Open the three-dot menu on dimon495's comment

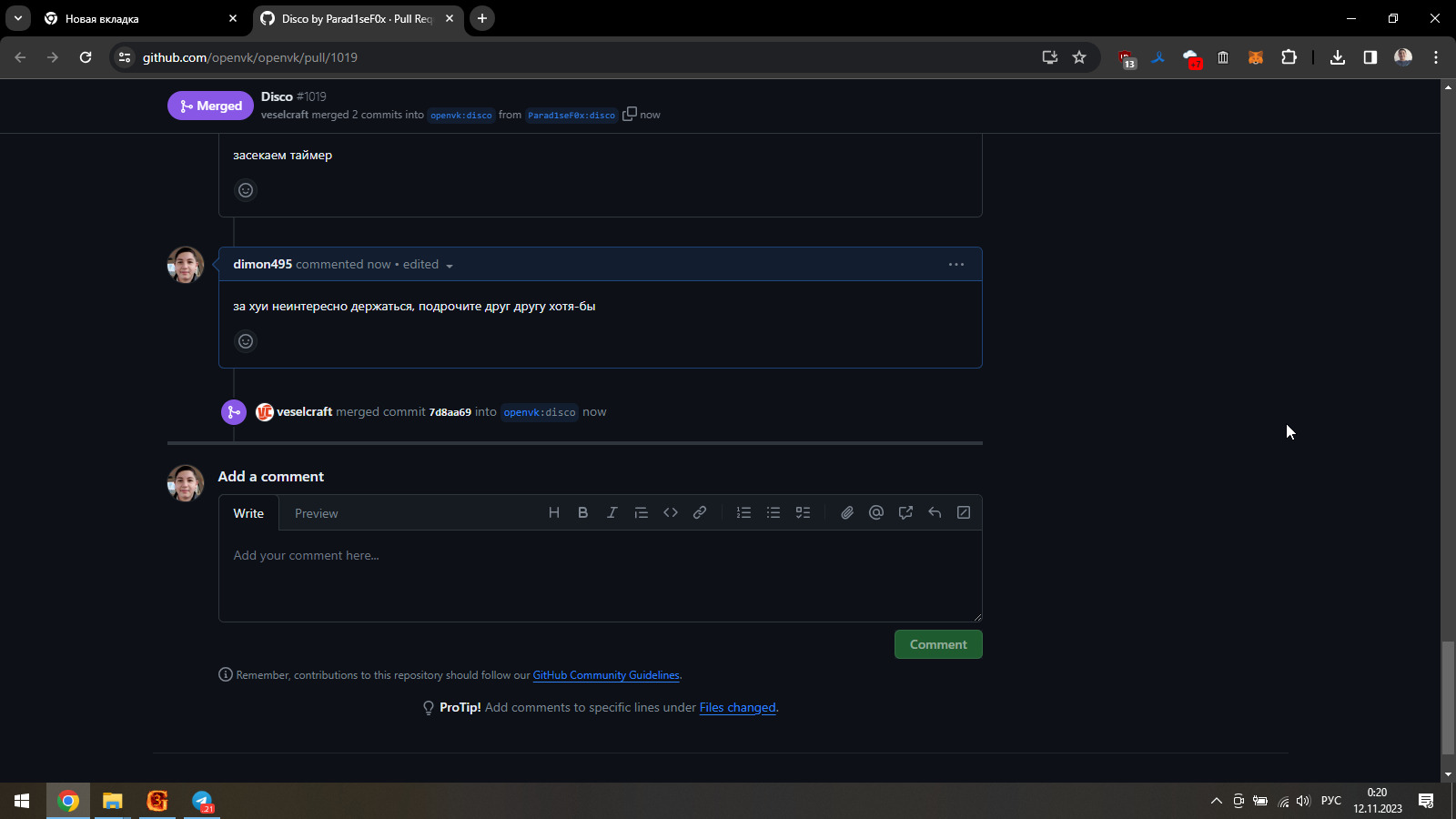coord(955,265)
